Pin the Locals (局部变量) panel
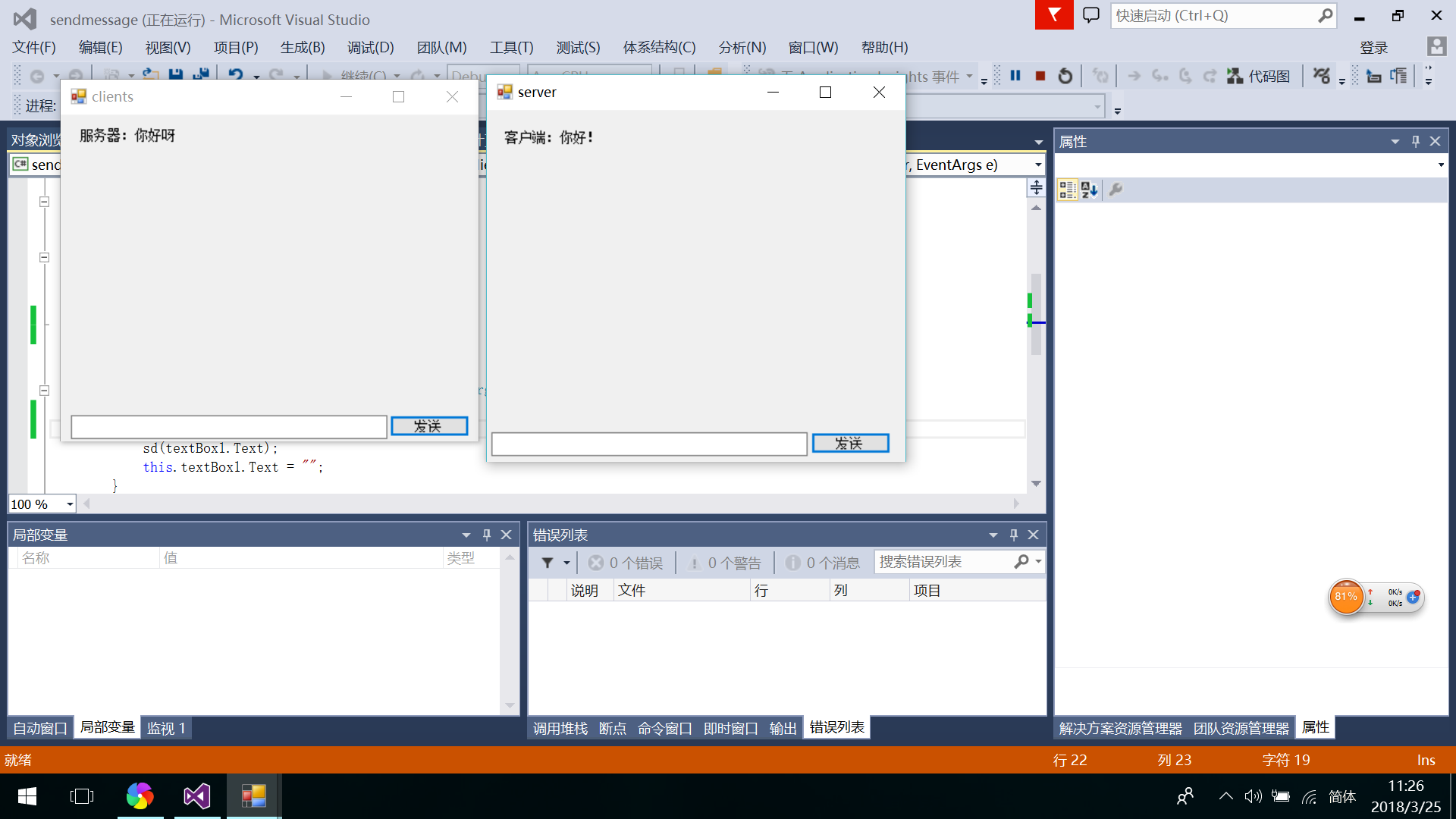1456x819 pixels. pyautogui.click(x=487, y=535)
